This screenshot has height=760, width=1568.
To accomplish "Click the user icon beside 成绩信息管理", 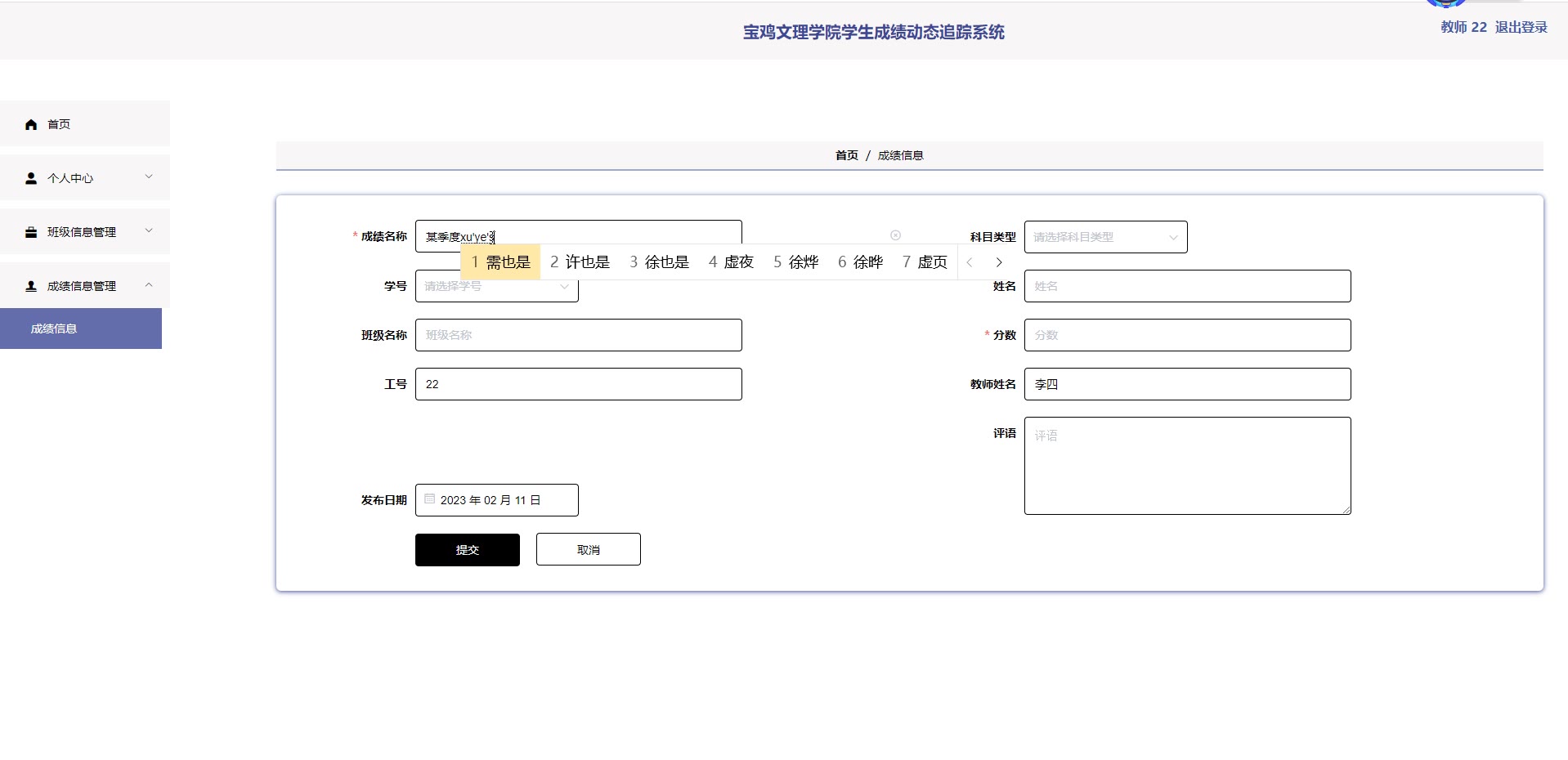I will (x=31, y=286).
